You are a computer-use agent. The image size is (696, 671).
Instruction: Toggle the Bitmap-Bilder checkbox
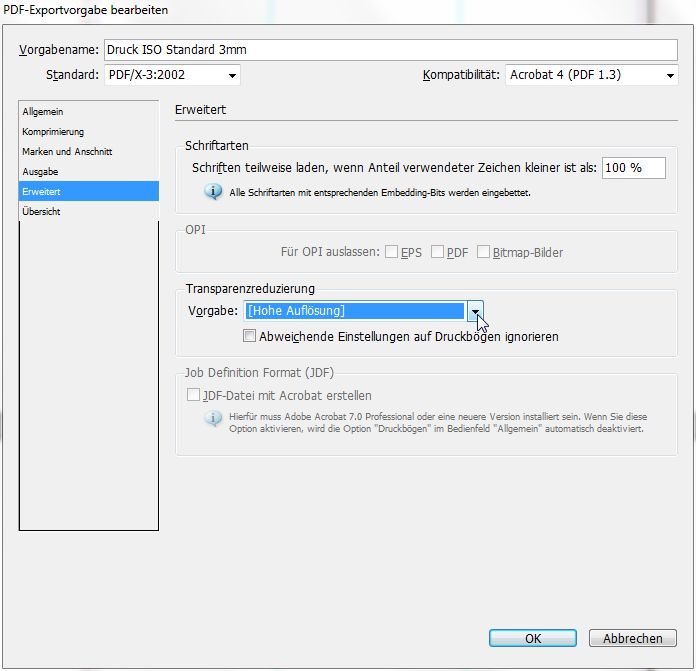(484, 252)
